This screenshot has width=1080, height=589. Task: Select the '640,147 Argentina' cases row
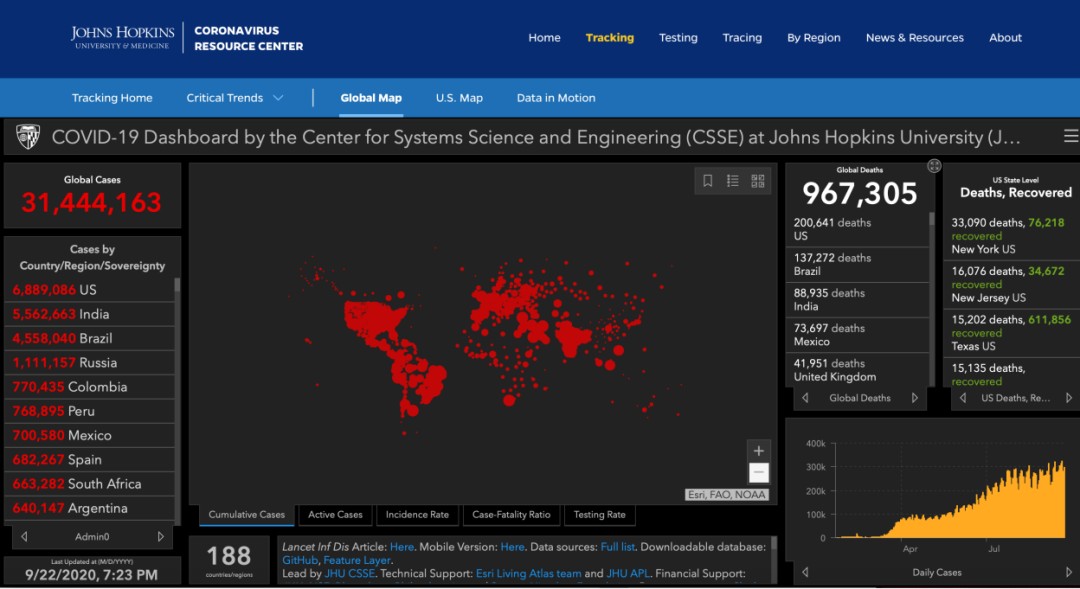[90, 508]
